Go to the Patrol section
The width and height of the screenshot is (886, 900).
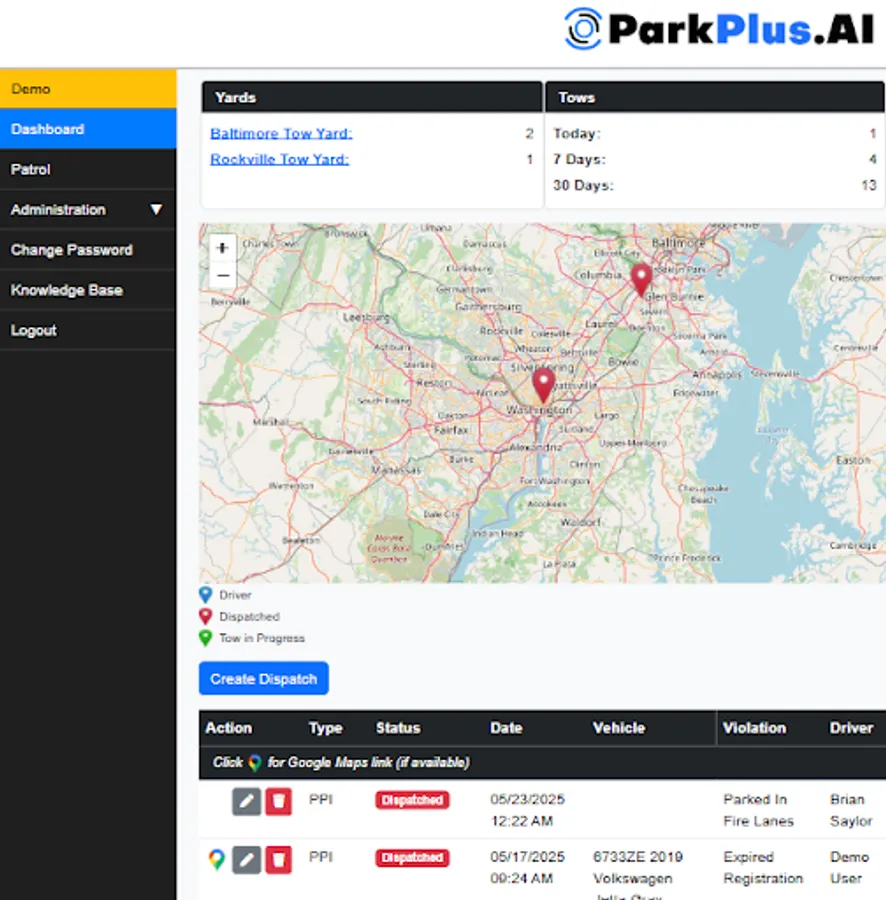point(88,169)
